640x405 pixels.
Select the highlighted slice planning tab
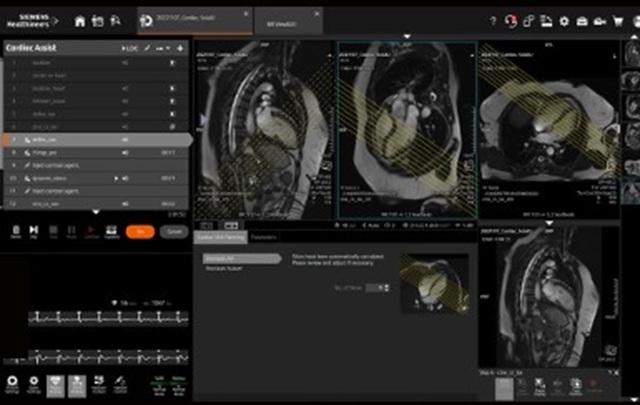[x=220, y=237]
